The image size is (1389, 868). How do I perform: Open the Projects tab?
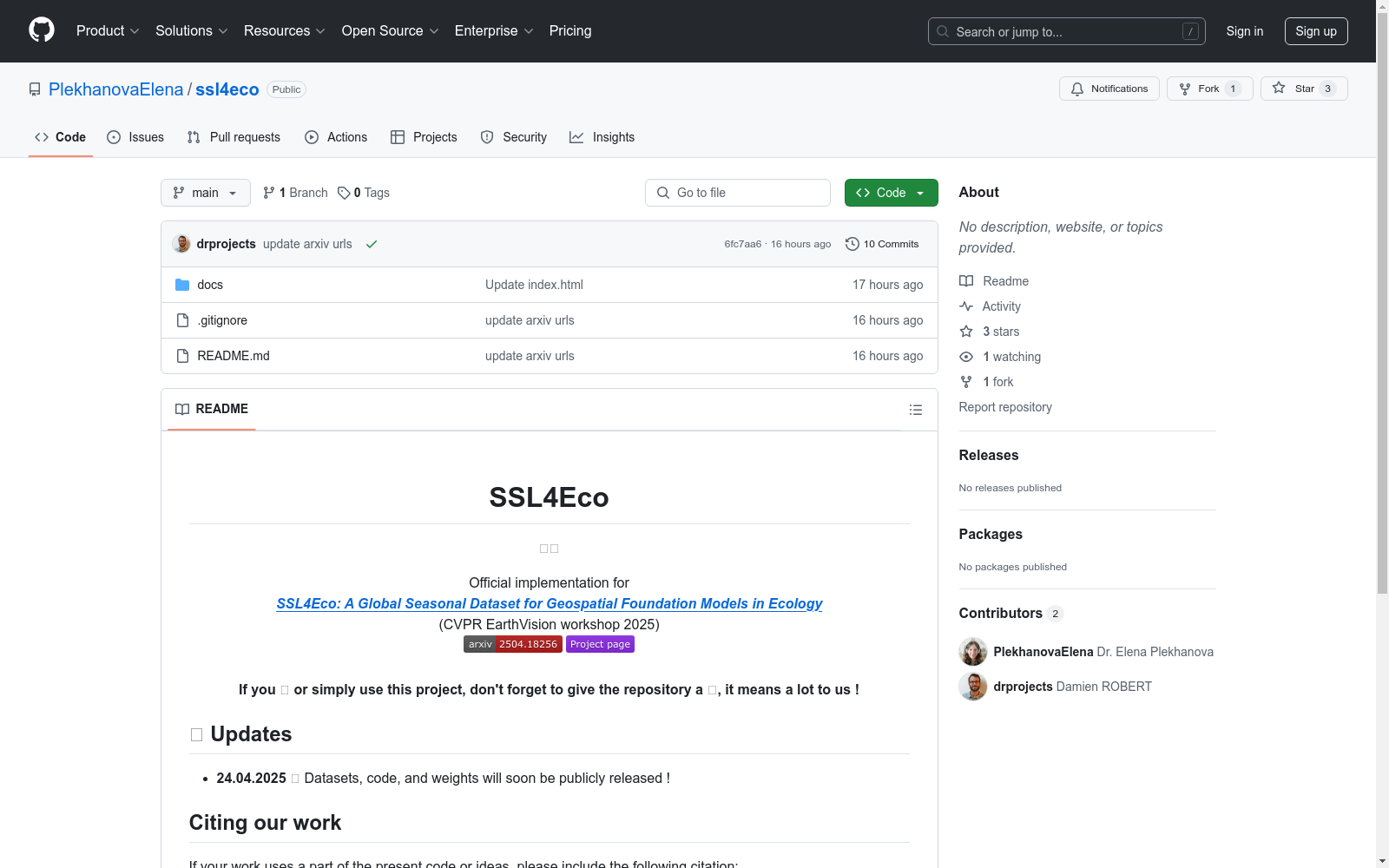pos(424,137)
